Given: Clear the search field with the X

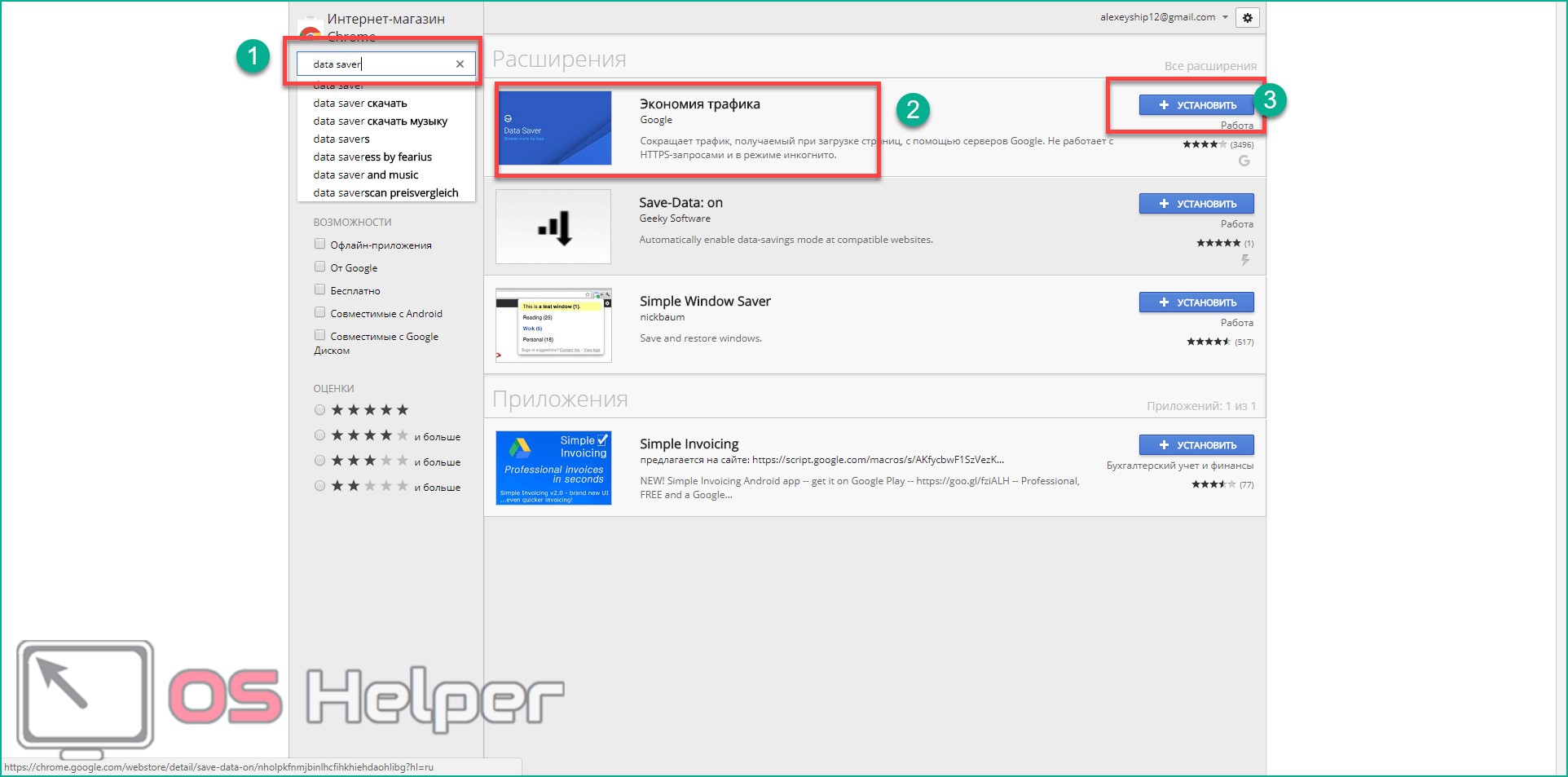Looking at the screenshot, I should (460, 64).
